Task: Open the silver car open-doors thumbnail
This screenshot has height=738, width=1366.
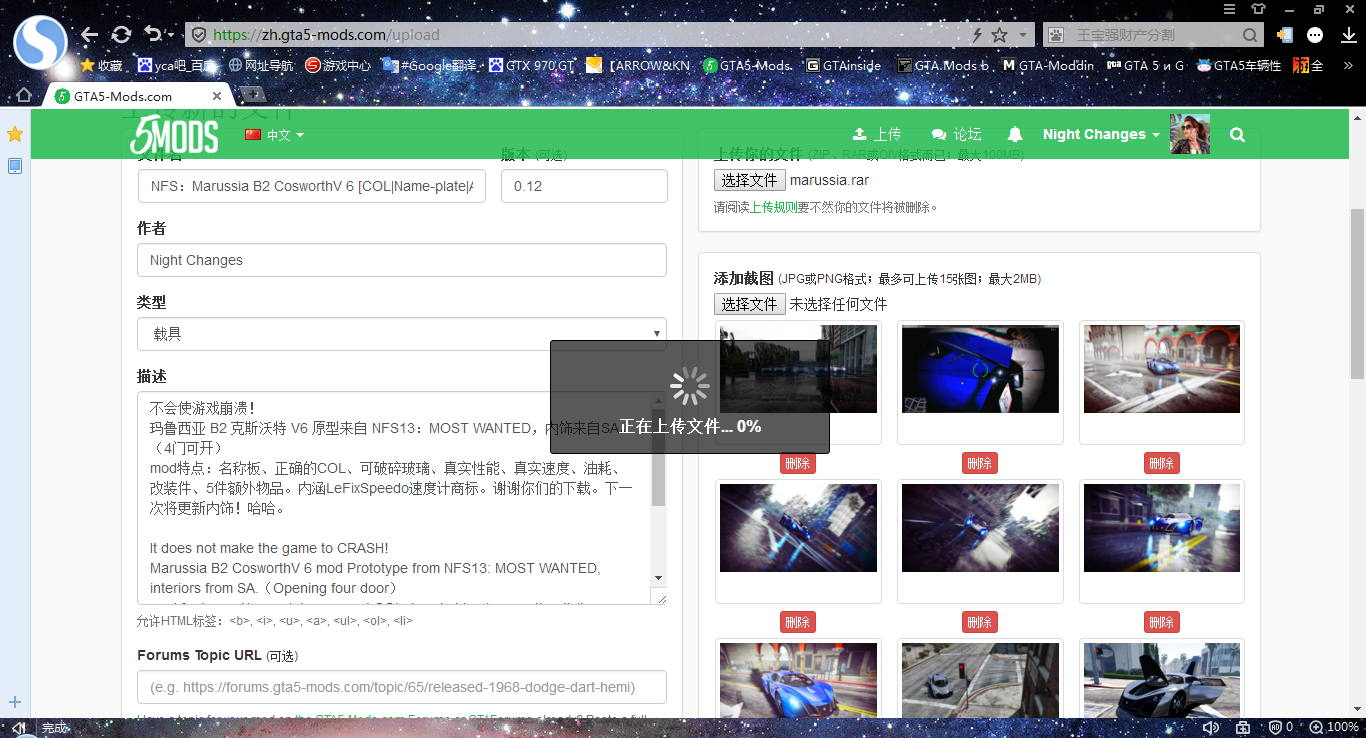Action: 1162,680
